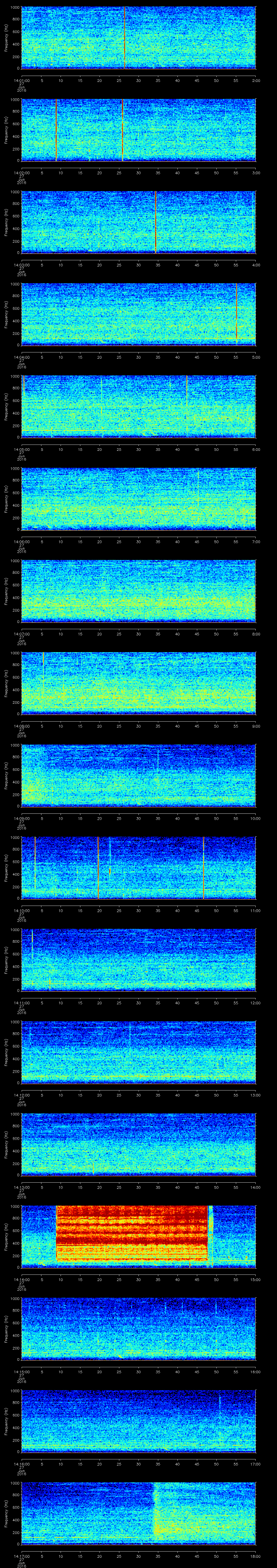Select the transient near 26 s in the 14:02:00 spectrogram
277x1568 pixels.
coord(122,130)
